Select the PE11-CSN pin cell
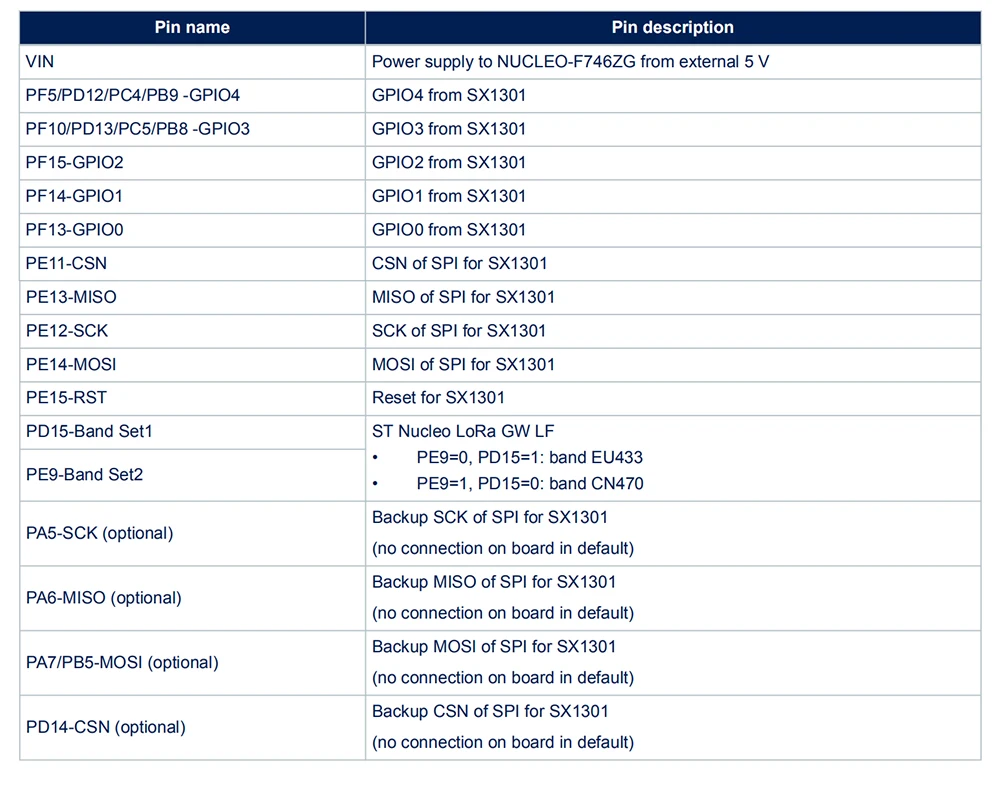1000x792 pixels. [x=66, y=264]
